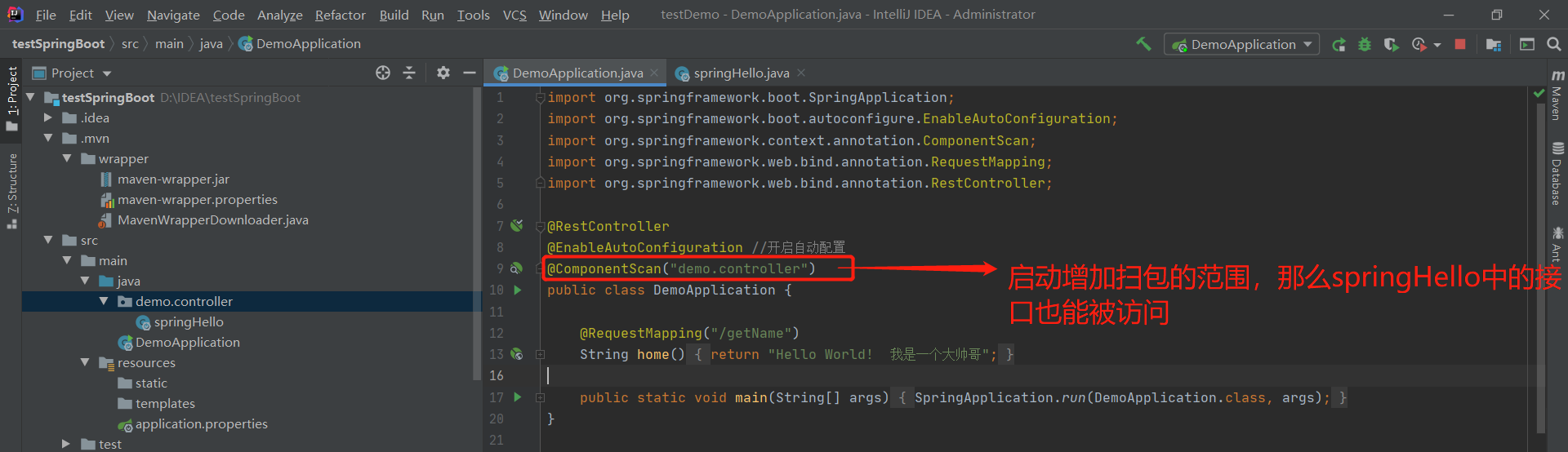
Task: Click the java breadcrumb in navigation bar
Action: [211, 44]
